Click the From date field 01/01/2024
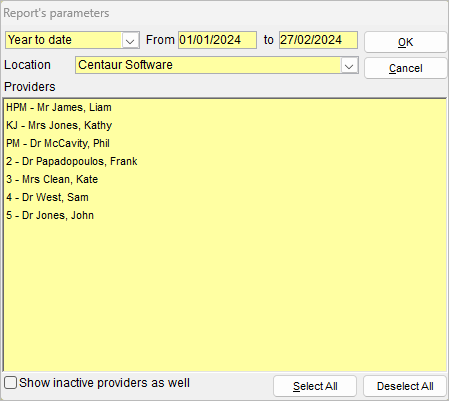The width and height of the screenshot is (449, 401). click(x=217, y=40)
